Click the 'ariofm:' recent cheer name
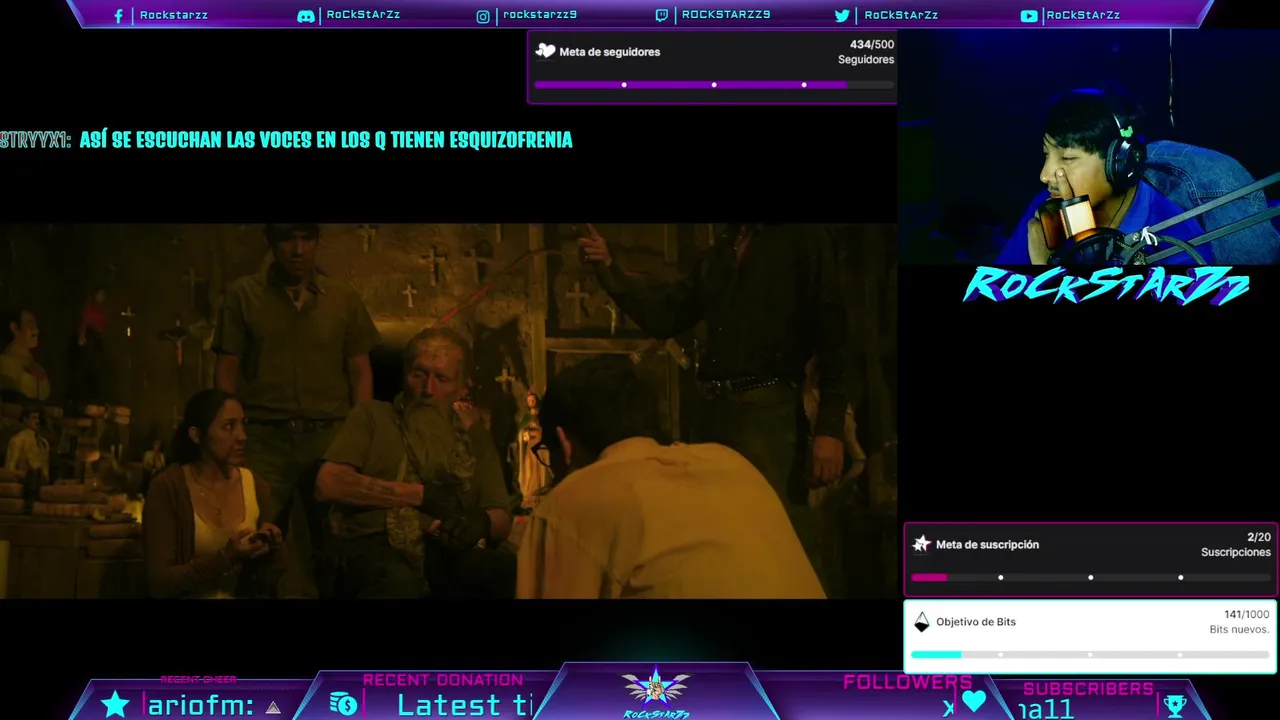 coord(201,706)
